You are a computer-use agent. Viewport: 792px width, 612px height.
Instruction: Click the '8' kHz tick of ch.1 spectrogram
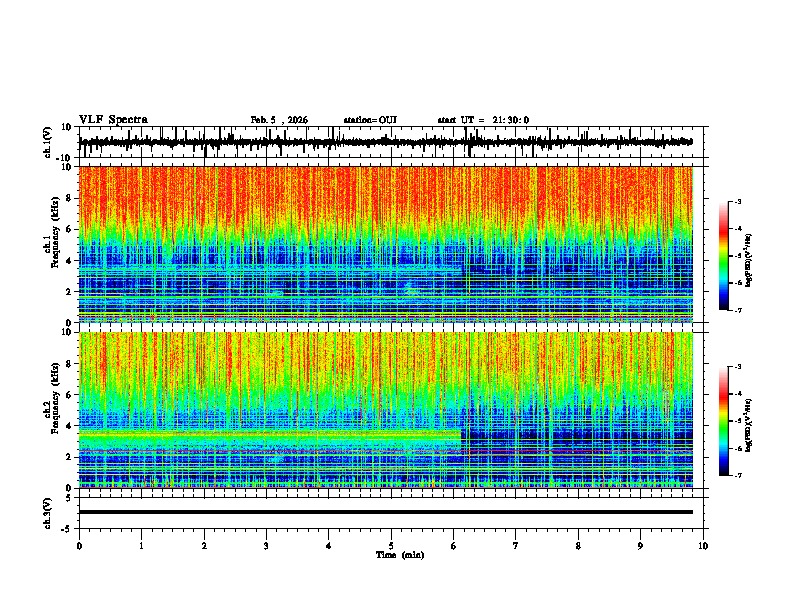[x=69, y=198]
